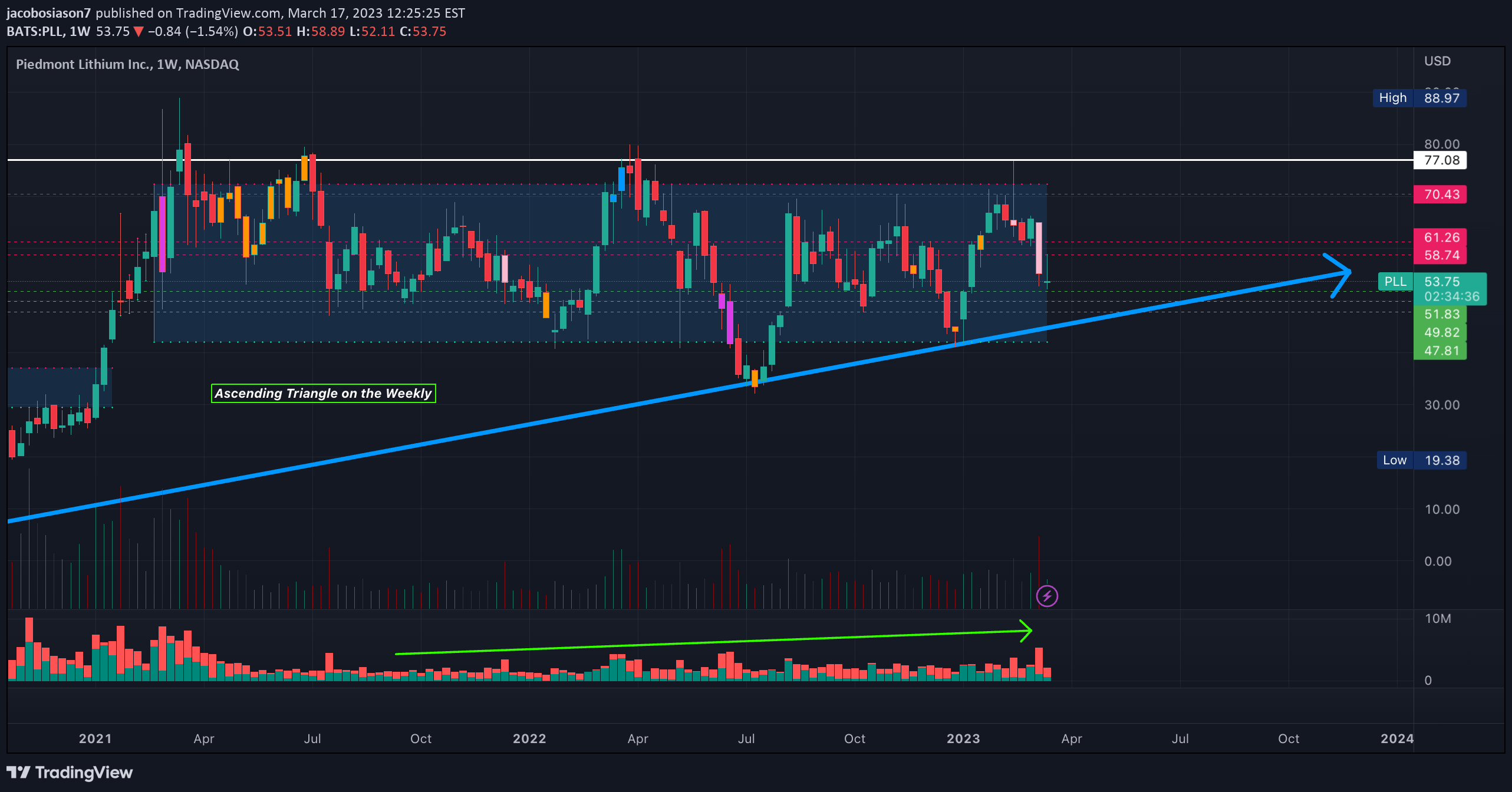
Task: Click the BATS:PLL, 1W symbol header
Action: click(48, 31)
